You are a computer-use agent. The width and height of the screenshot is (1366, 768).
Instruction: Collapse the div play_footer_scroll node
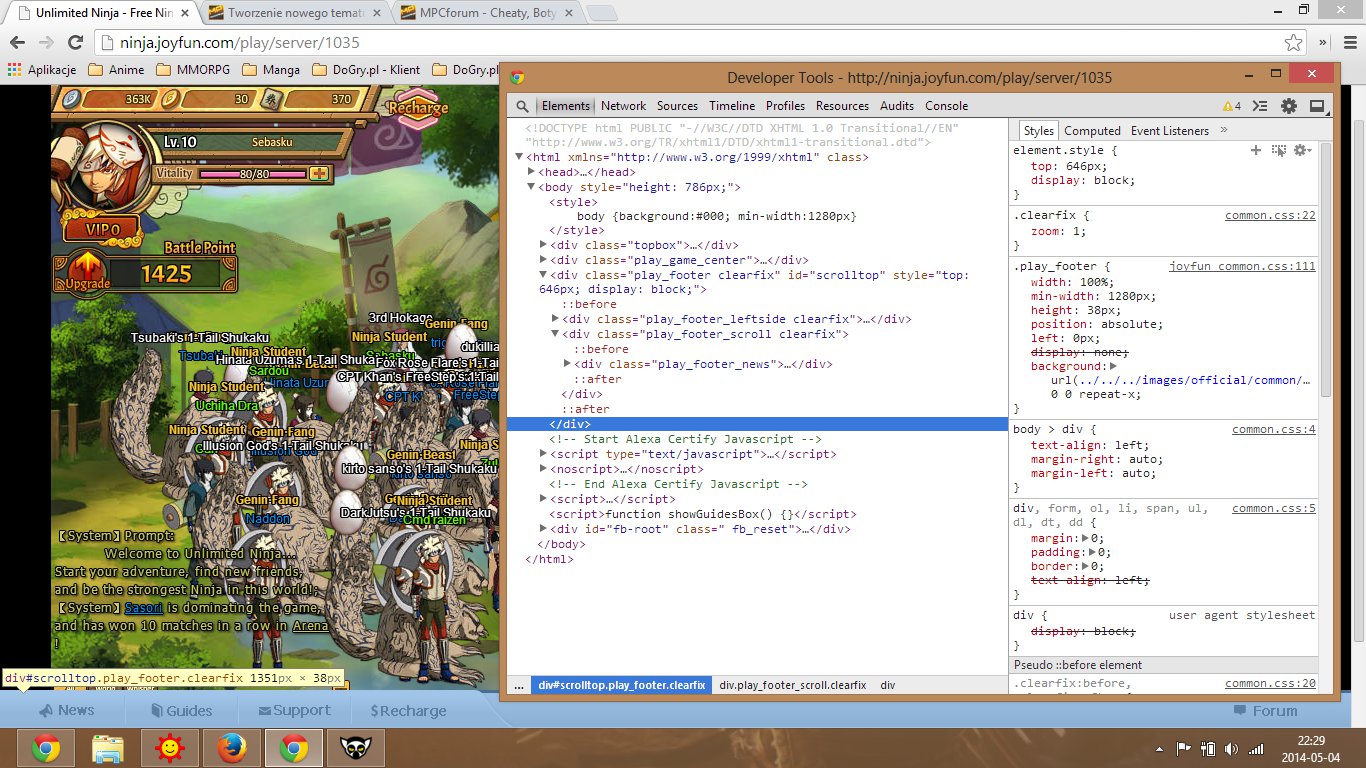(x=555, y=335)
